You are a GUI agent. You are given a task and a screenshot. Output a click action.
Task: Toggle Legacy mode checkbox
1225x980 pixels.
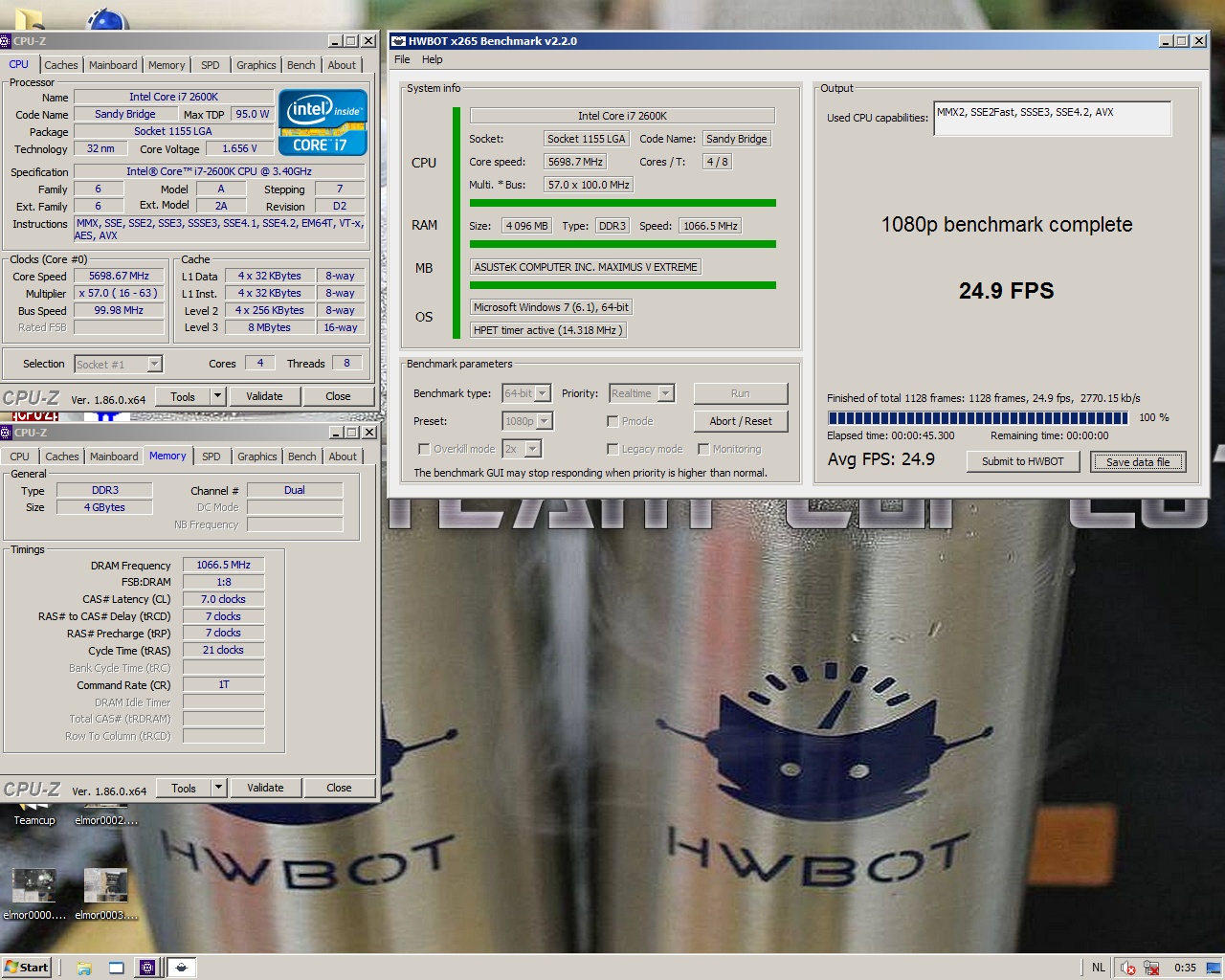[x=612, y=449]
